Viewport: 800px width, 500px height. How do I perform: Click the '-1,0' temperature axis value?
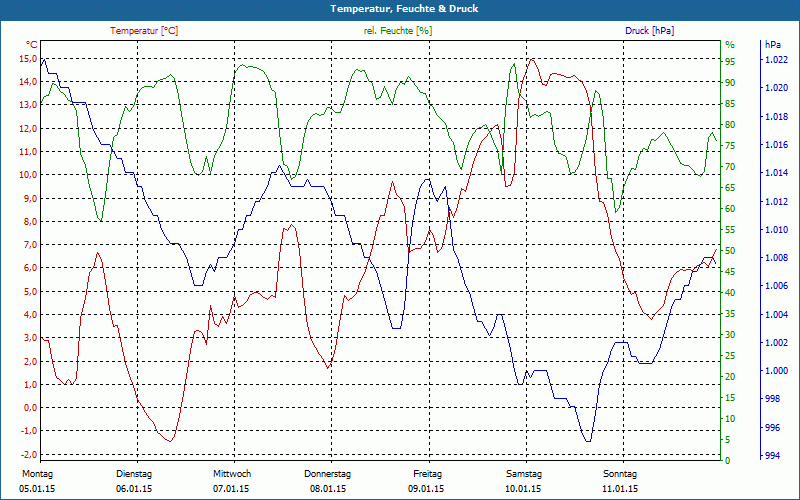click(x=28, y=431)
